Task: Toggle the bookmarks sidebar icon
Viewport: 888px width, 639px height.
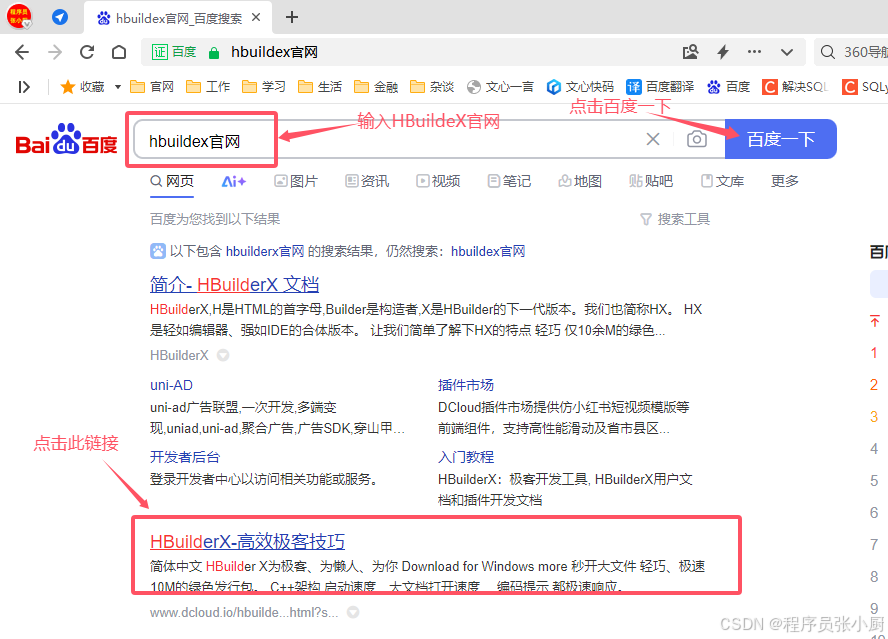Action: click(24, 87)
